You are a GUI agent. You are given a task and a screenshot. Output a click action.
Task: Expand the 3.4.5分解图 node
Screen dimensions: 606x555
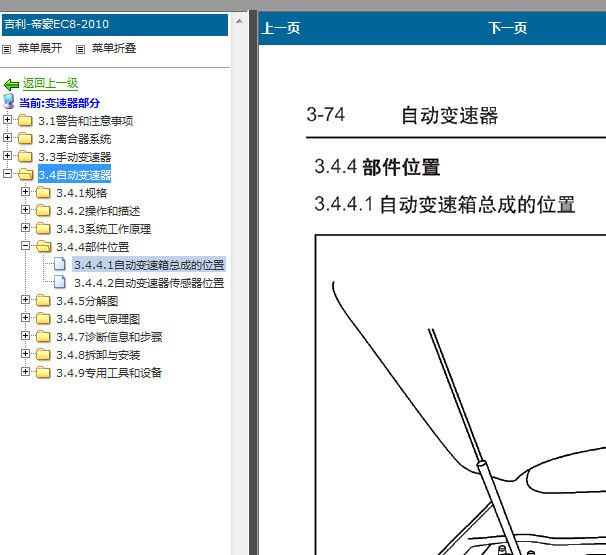(25, 300)
